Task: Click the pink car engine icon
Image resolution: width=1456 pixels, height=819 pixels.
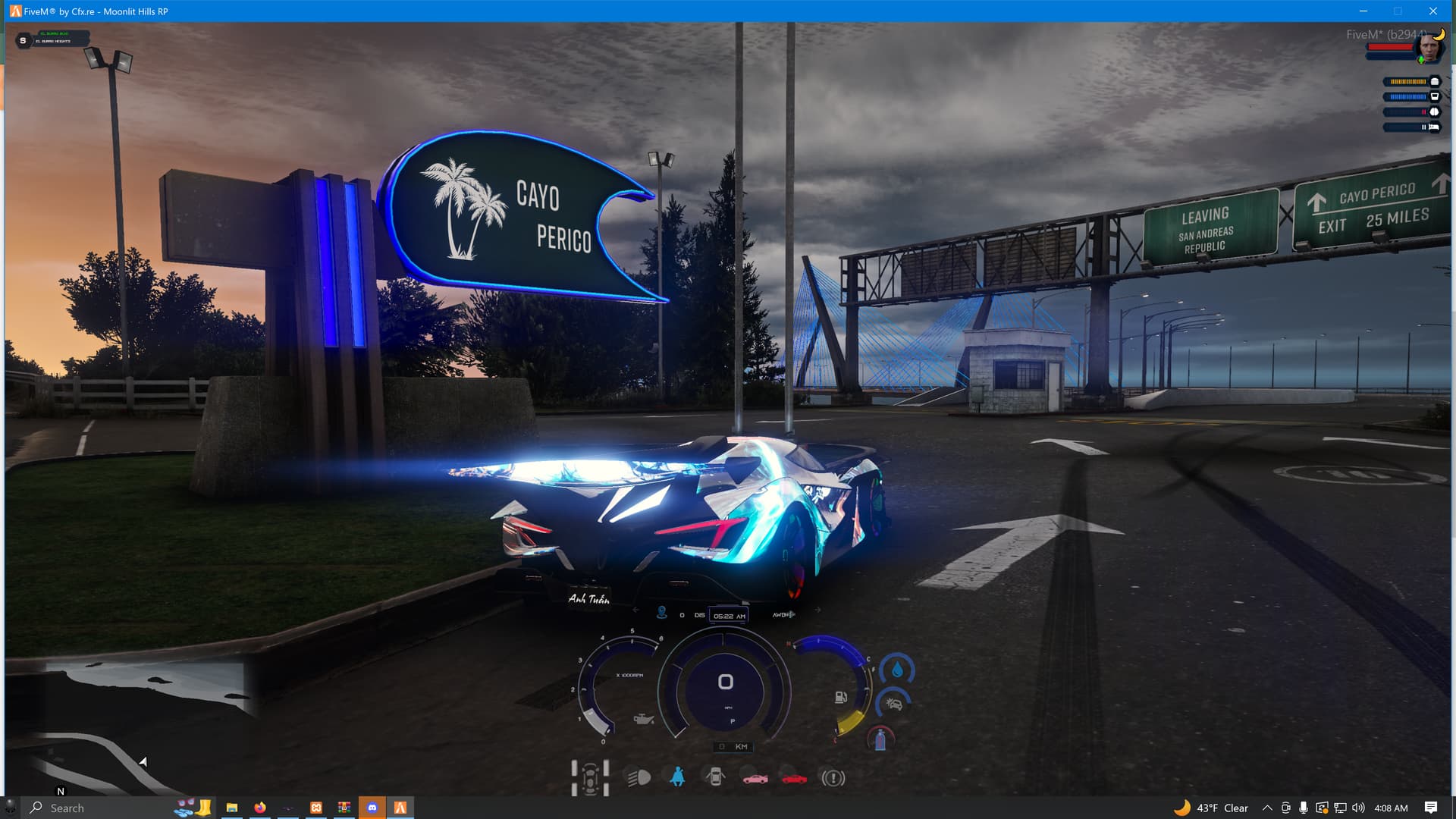Action: 756,777
